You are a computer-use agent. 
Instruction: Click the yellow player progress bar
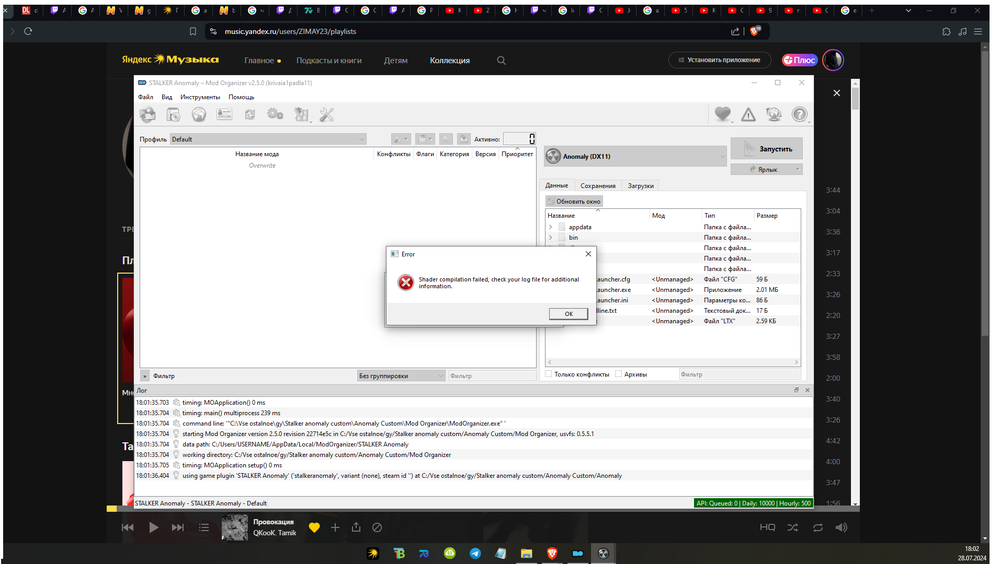(x=112, y=508)
